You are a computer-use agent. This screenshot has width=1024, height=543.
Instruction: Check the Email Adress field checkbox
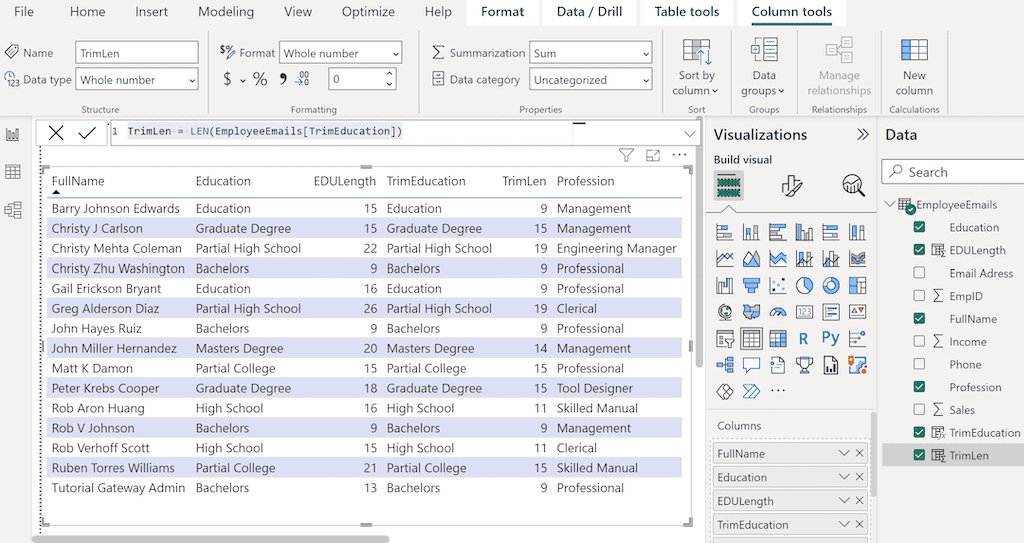(919, 273)
